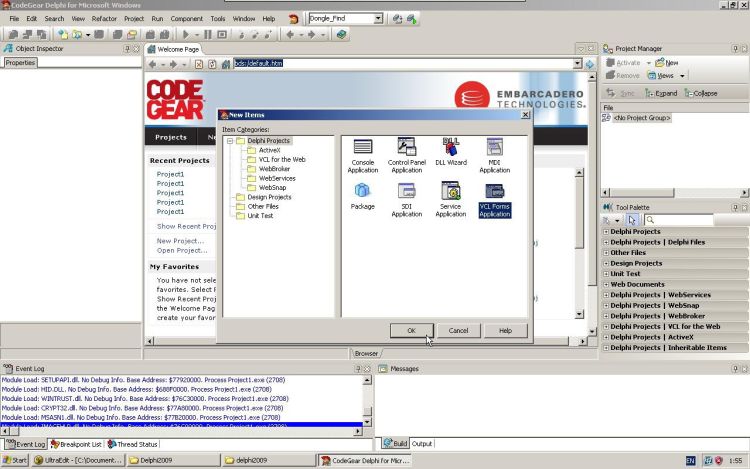The height and width of the screenshot is (469, 750).
Task: Click Expand in Project Manager
Action: 662,94
